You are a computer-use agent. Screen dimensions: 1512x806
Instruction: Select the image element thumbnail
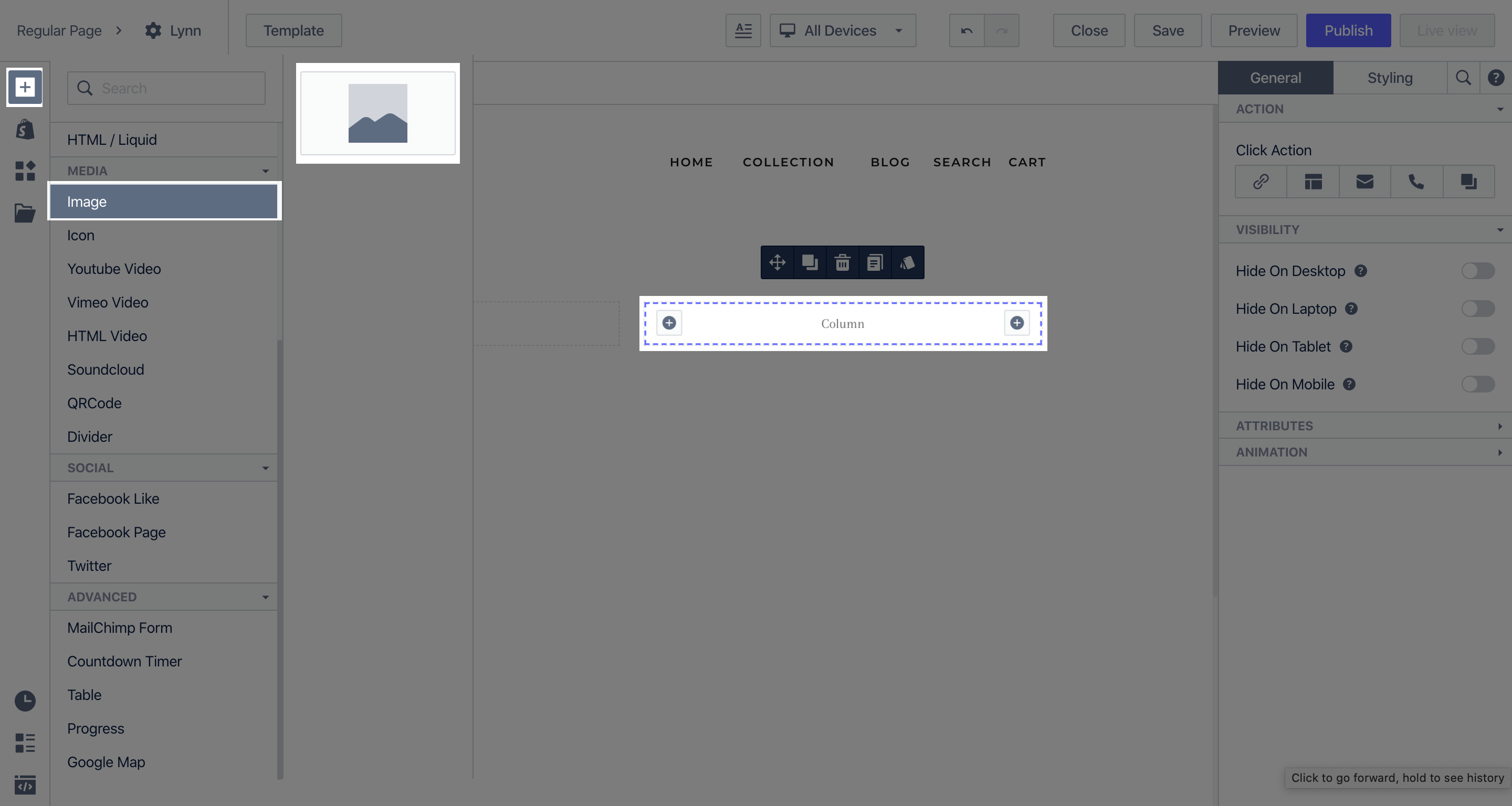pyautogui.click(x=377, y=113)
